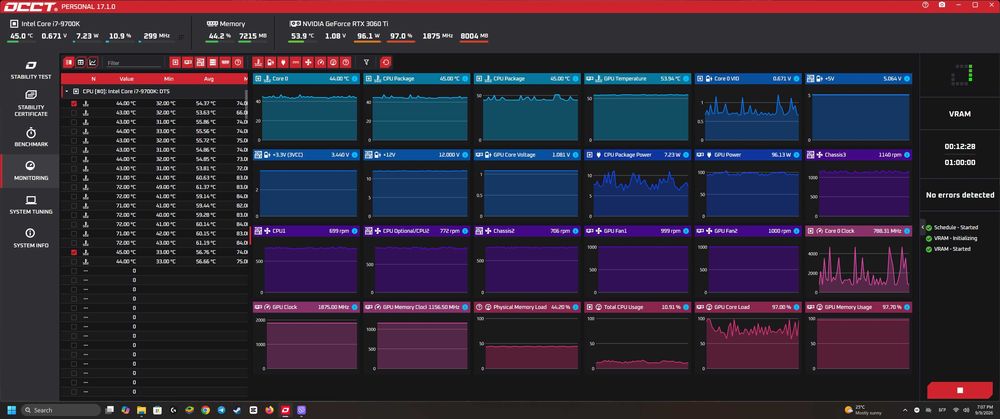1000x419 pixels.
Task: Sort table by the Min column header
Action: tap(168, 79)
